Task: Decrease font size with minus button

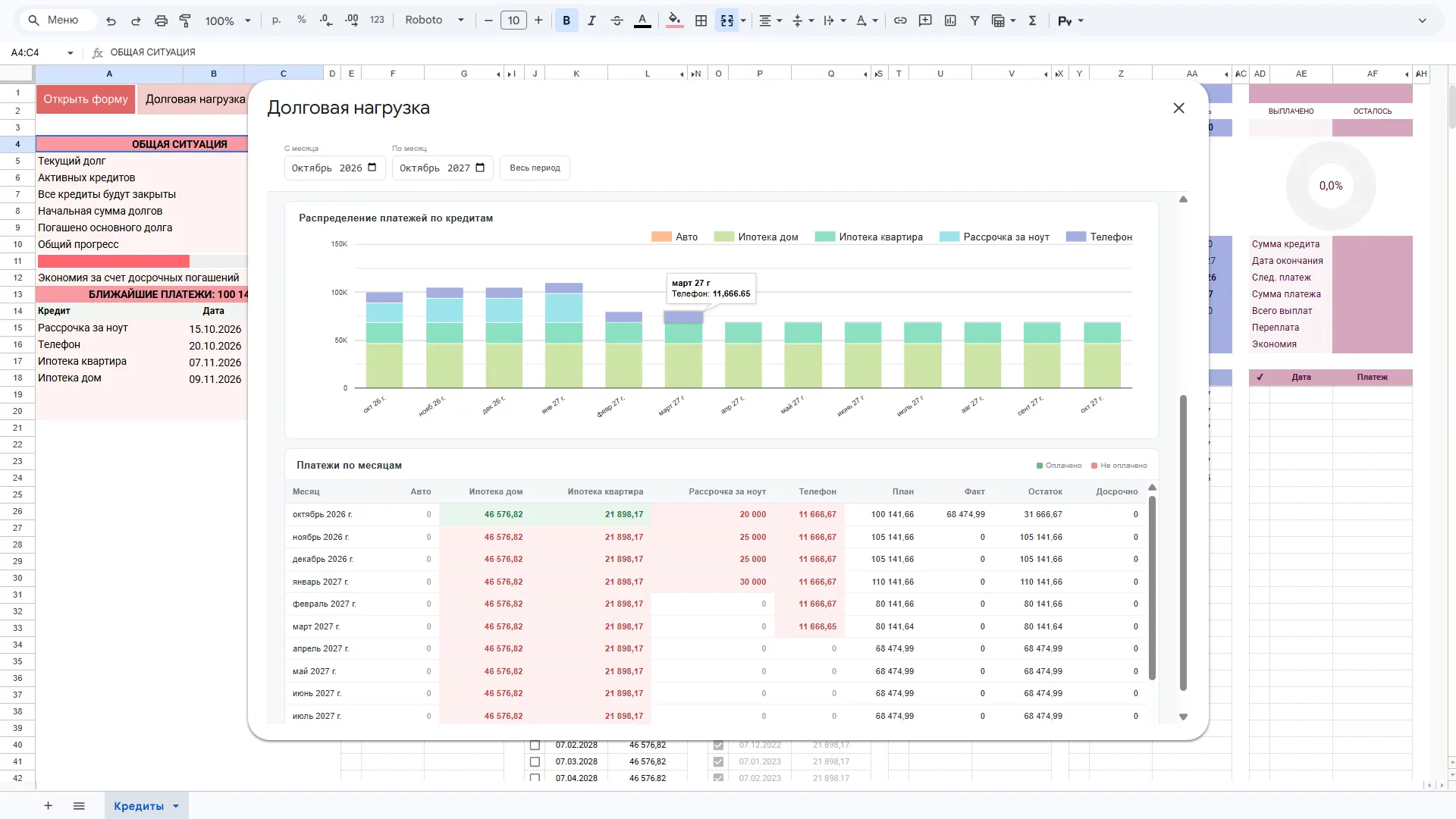Action: (x=488, y=20)
